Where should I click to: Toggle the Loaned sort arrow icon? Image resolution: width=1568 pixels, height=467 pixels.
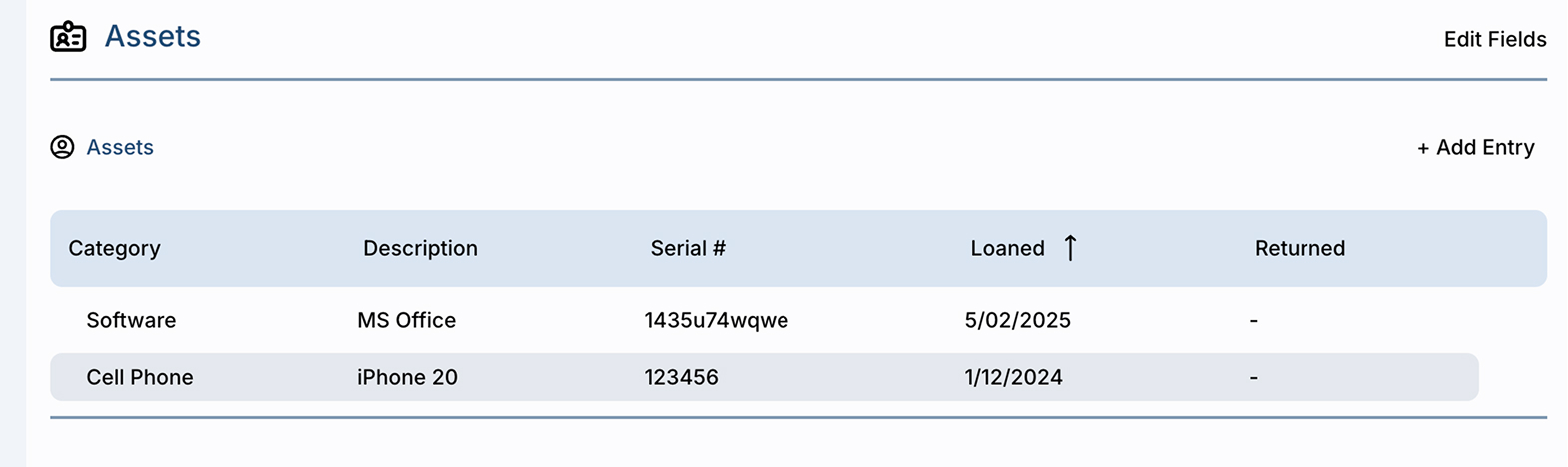(x=1070, y=248)
